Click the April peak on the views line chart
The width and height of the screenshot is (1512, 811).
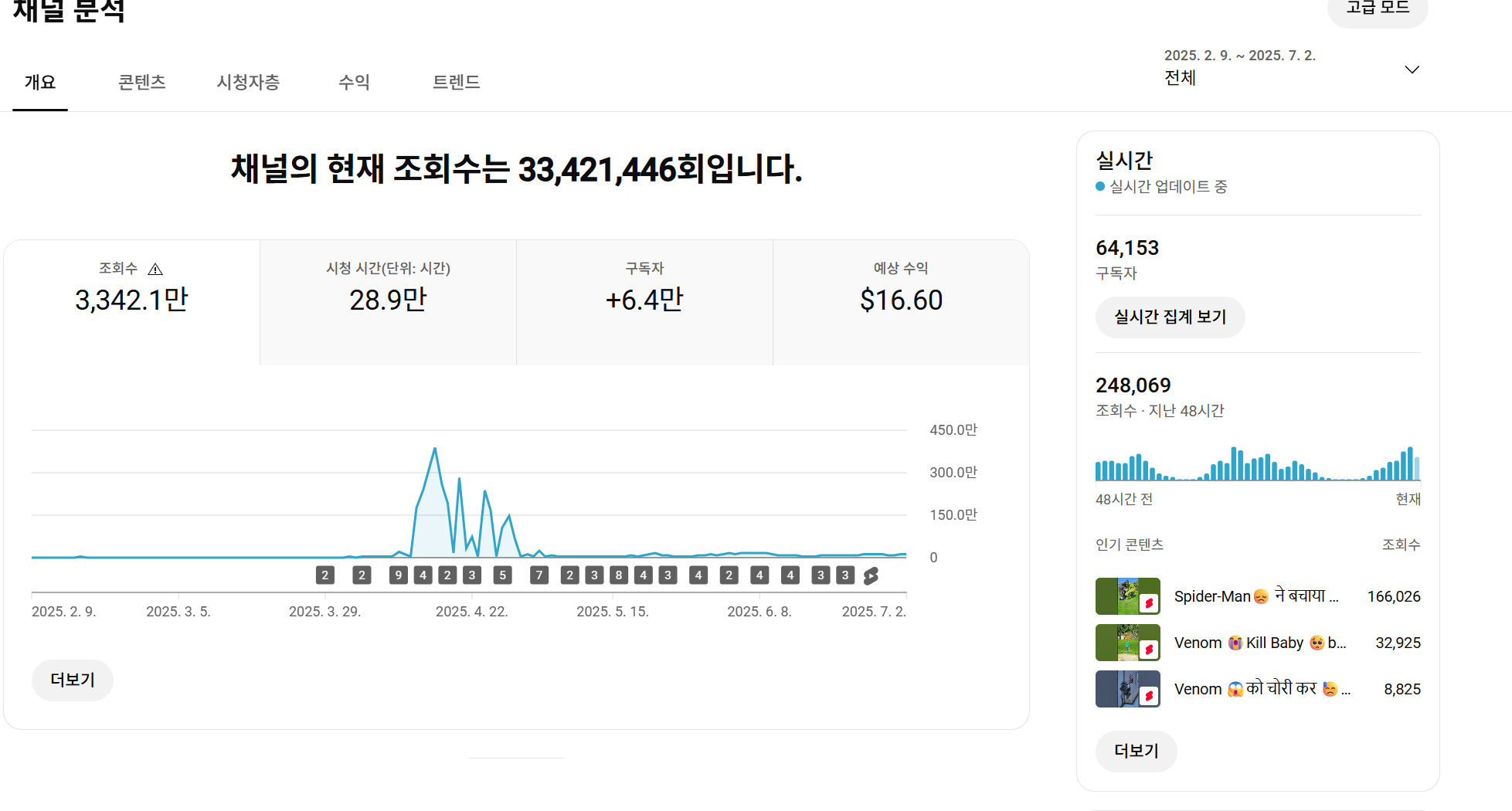(435, 449)
